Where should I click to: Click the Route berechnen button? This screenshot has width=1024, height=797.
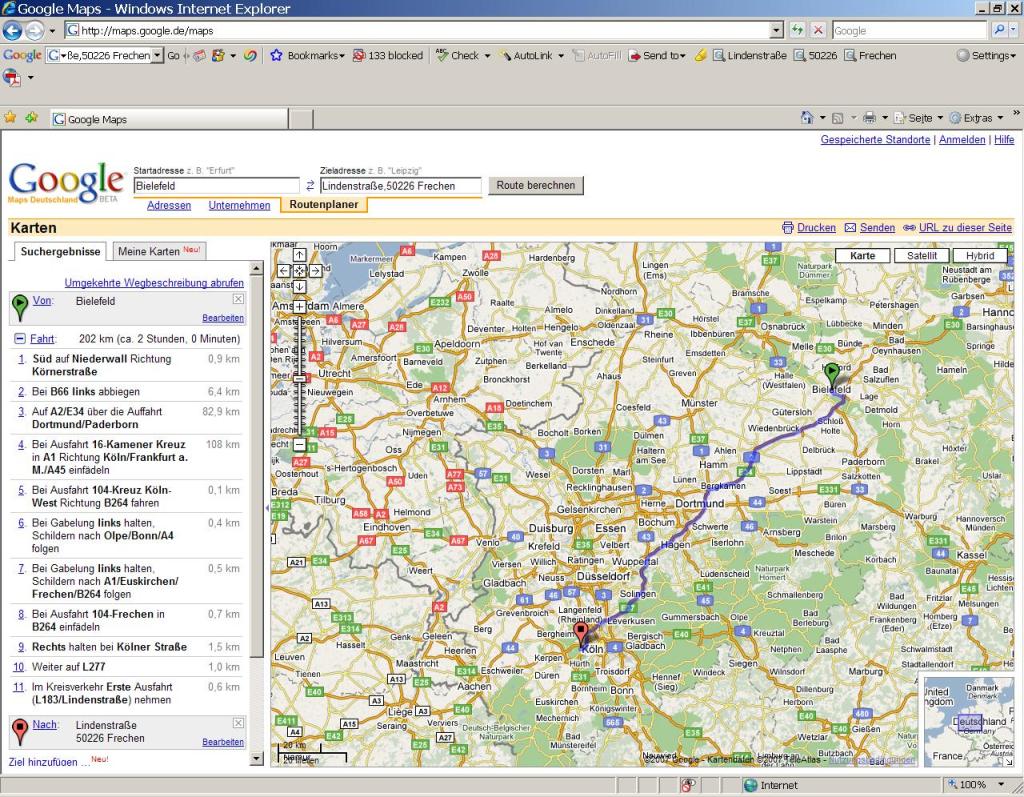click(536, 186)
